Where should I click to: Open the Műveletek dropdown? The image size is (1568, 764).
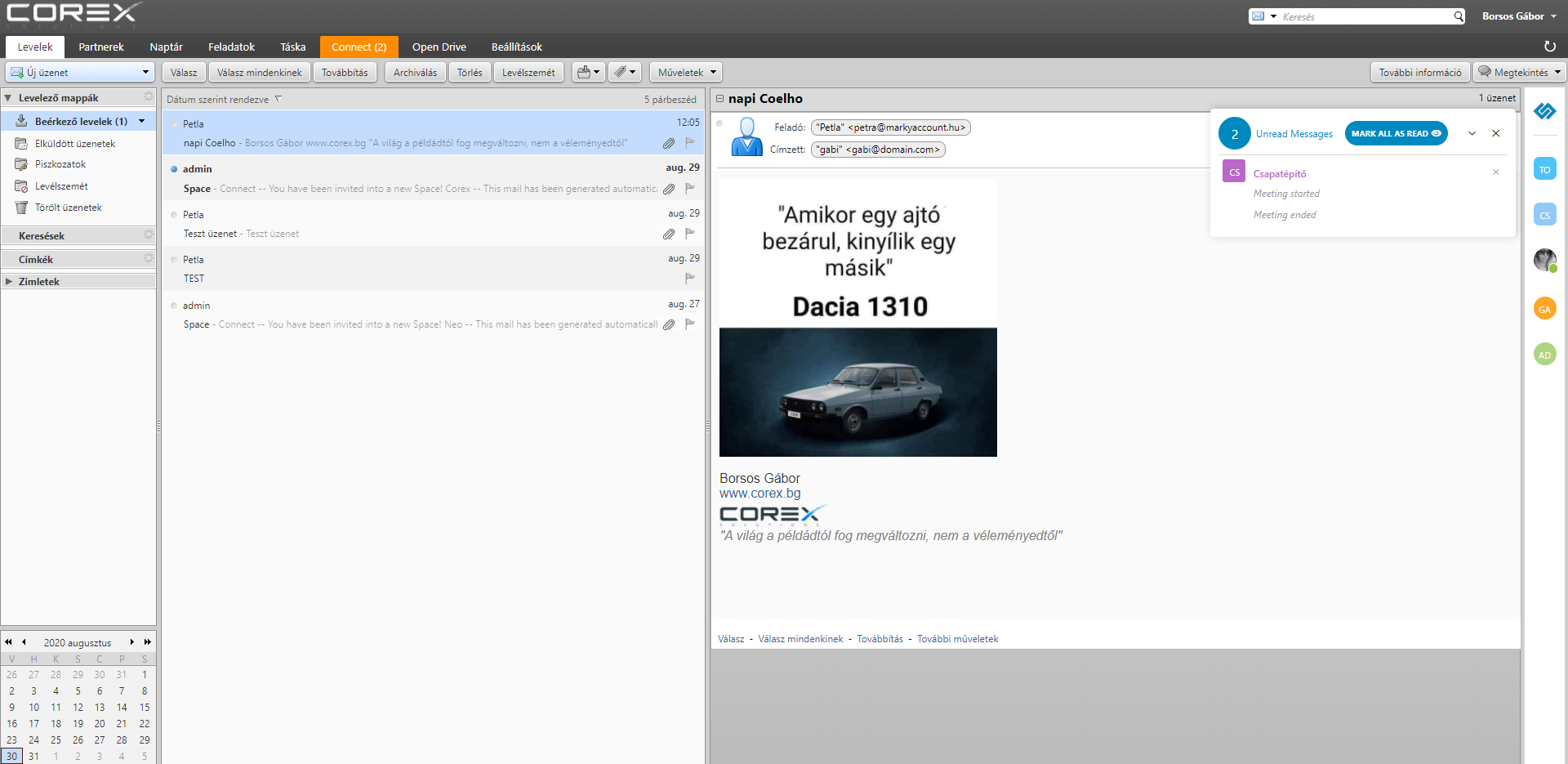coord(686,72)
